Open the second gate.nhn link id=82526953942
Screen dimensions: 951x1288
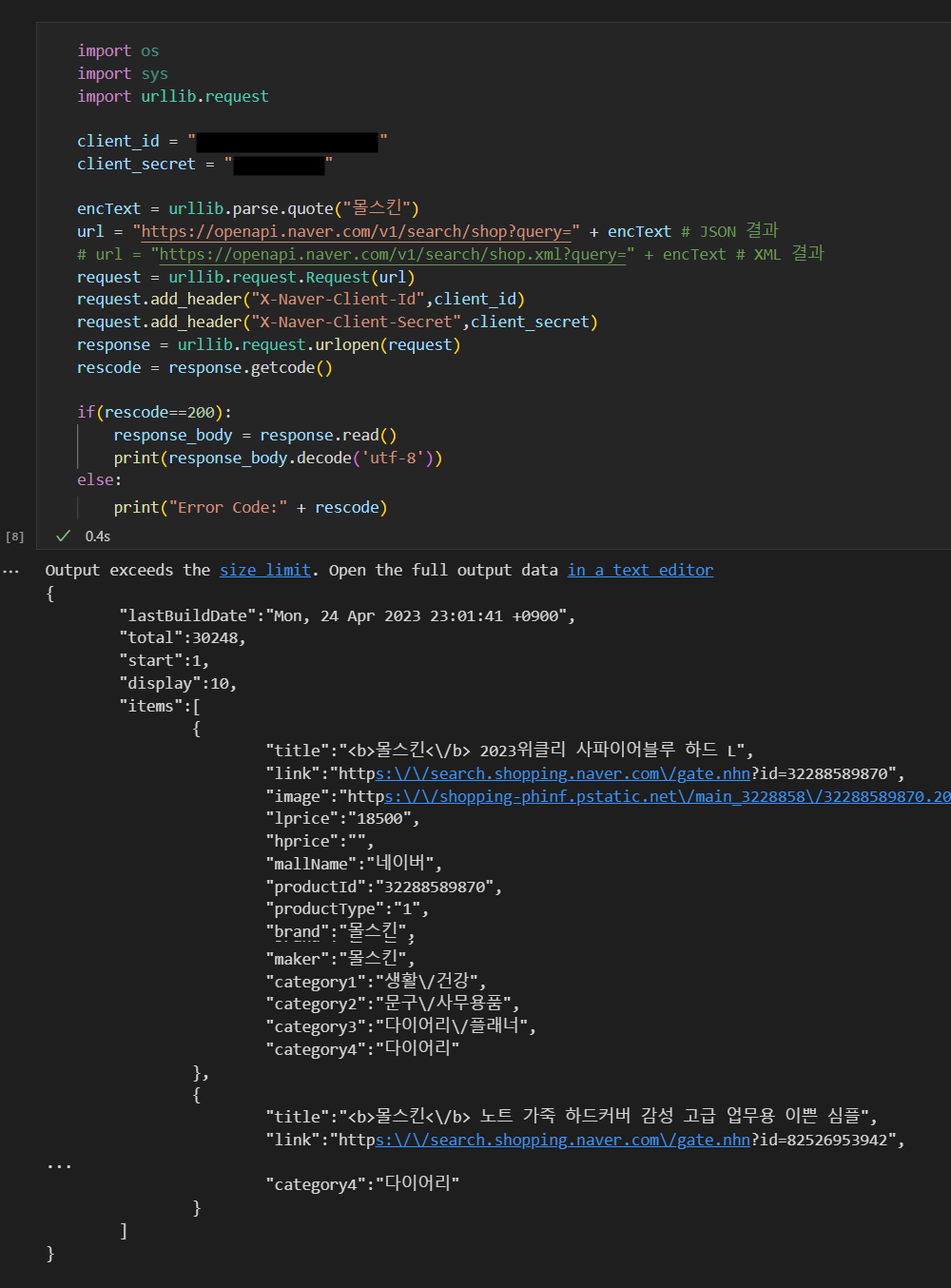[x=563, y=1140]
